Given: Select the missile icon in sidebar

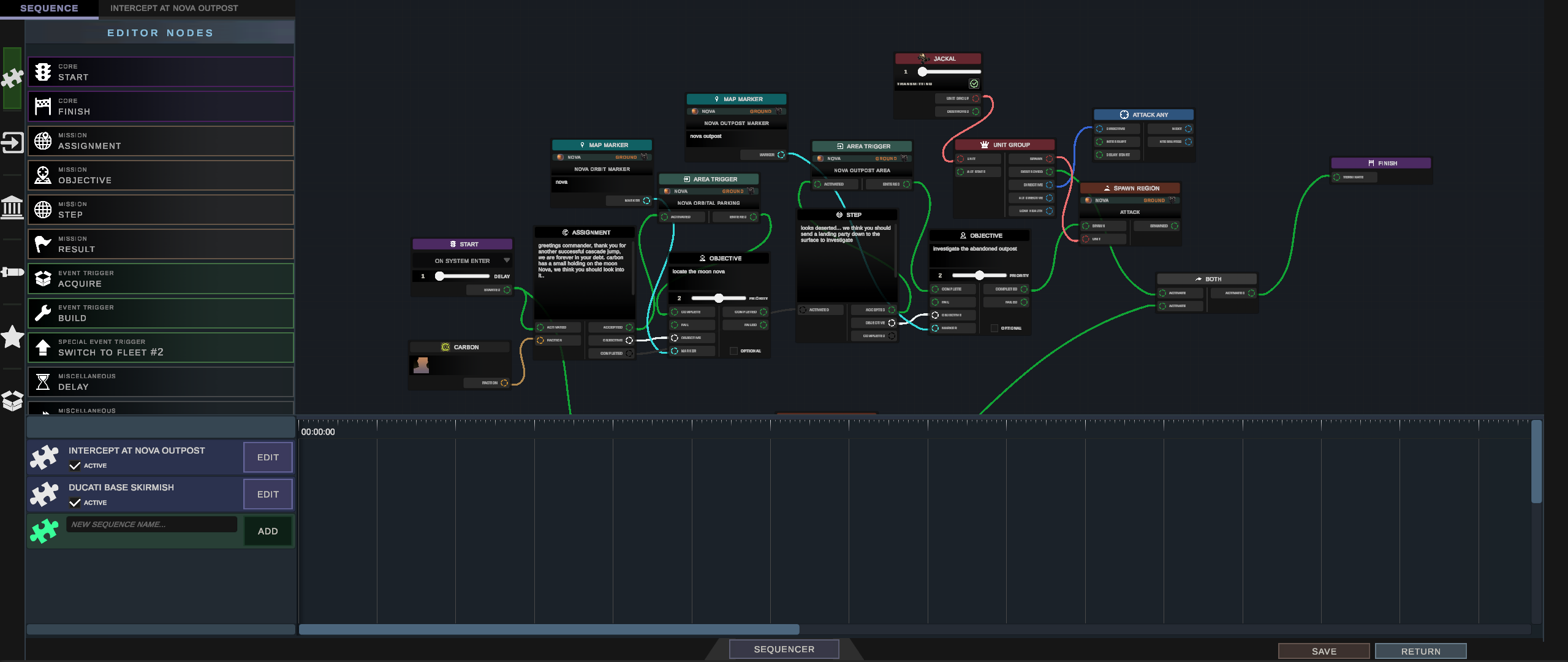Looking at the screenshot, I should pos(12,272).
